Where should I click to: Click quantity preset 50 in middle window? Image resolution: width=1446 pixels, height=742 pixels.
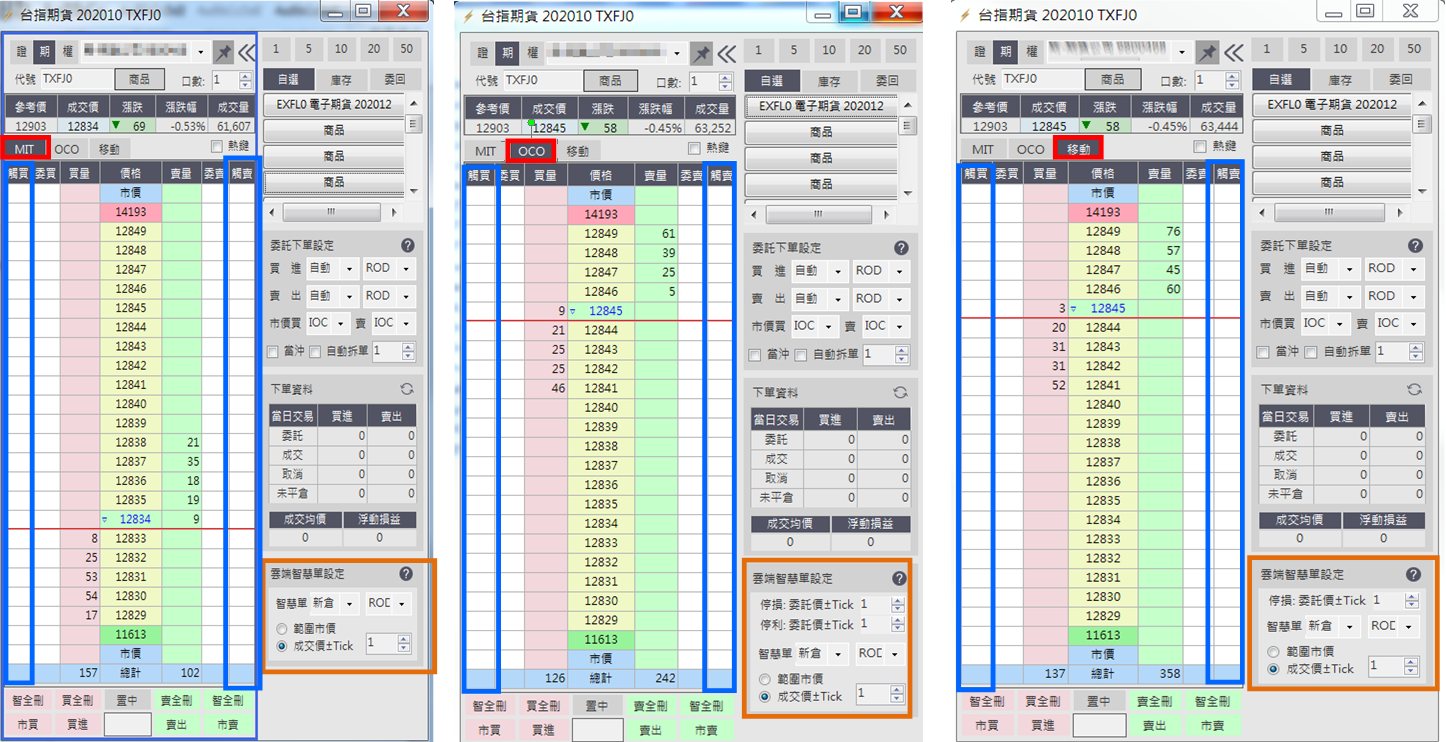[900, 50]
